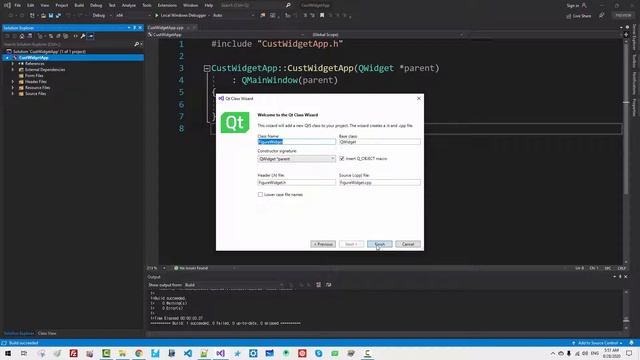Screen dimensions: 640x360
Task: Close the Qt Class Wizard dialog
Action: (x=419, y=98)
